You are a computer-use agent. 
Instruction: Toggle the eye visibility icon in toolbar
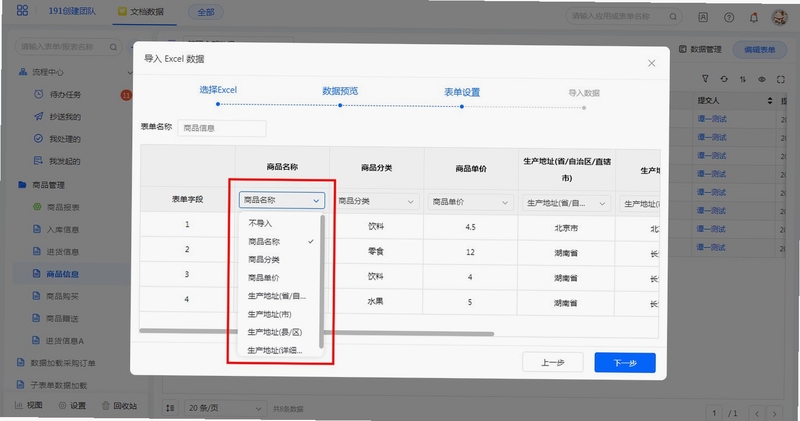point(762,79)
